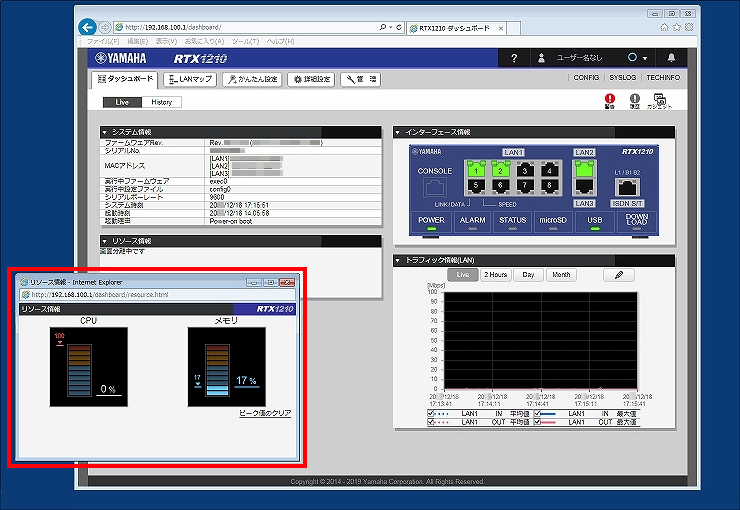
Task: Click the LAN2 port on router image
Action: [x=584, y=168]
